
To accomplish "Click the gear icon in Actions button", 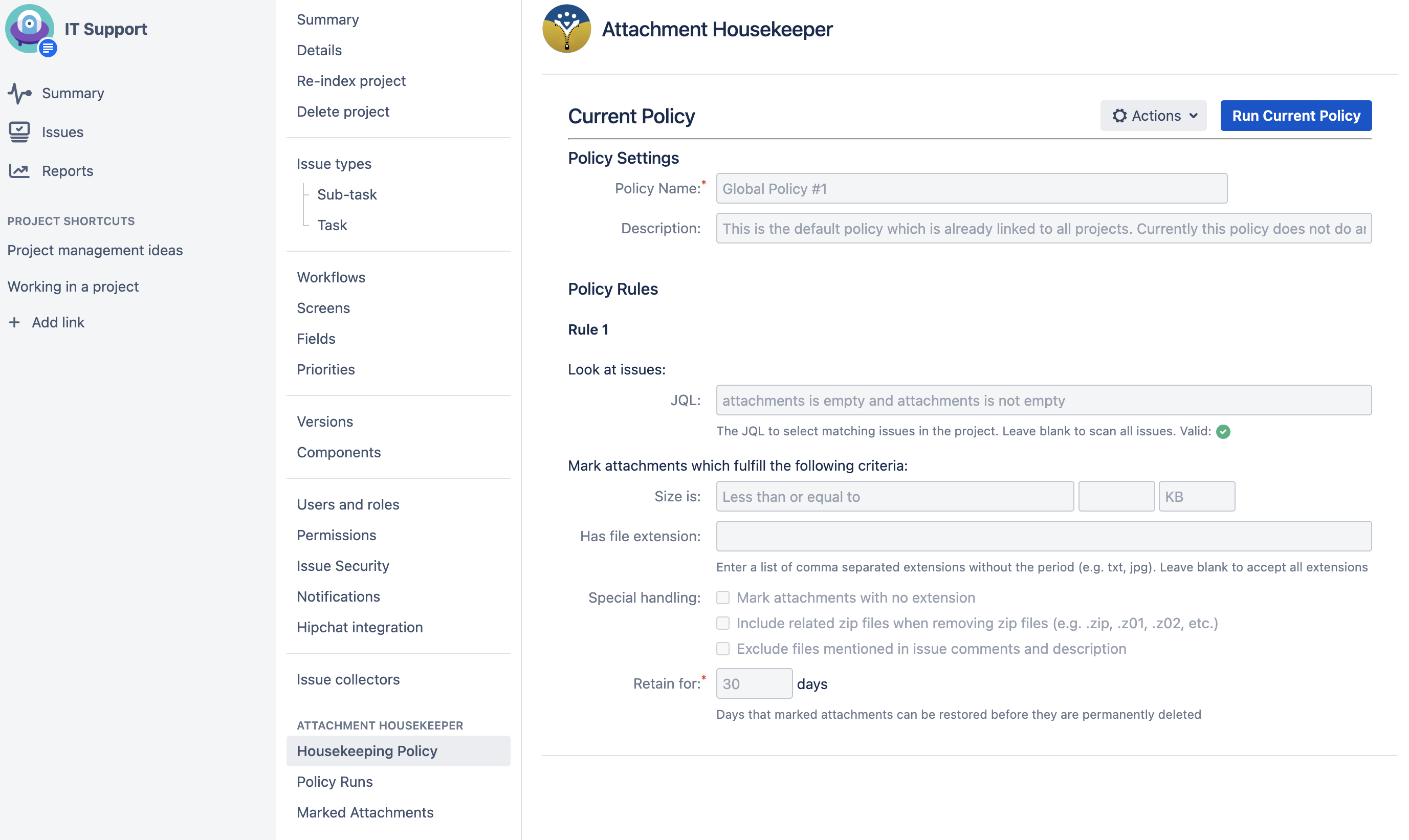I will point(1119,116).
